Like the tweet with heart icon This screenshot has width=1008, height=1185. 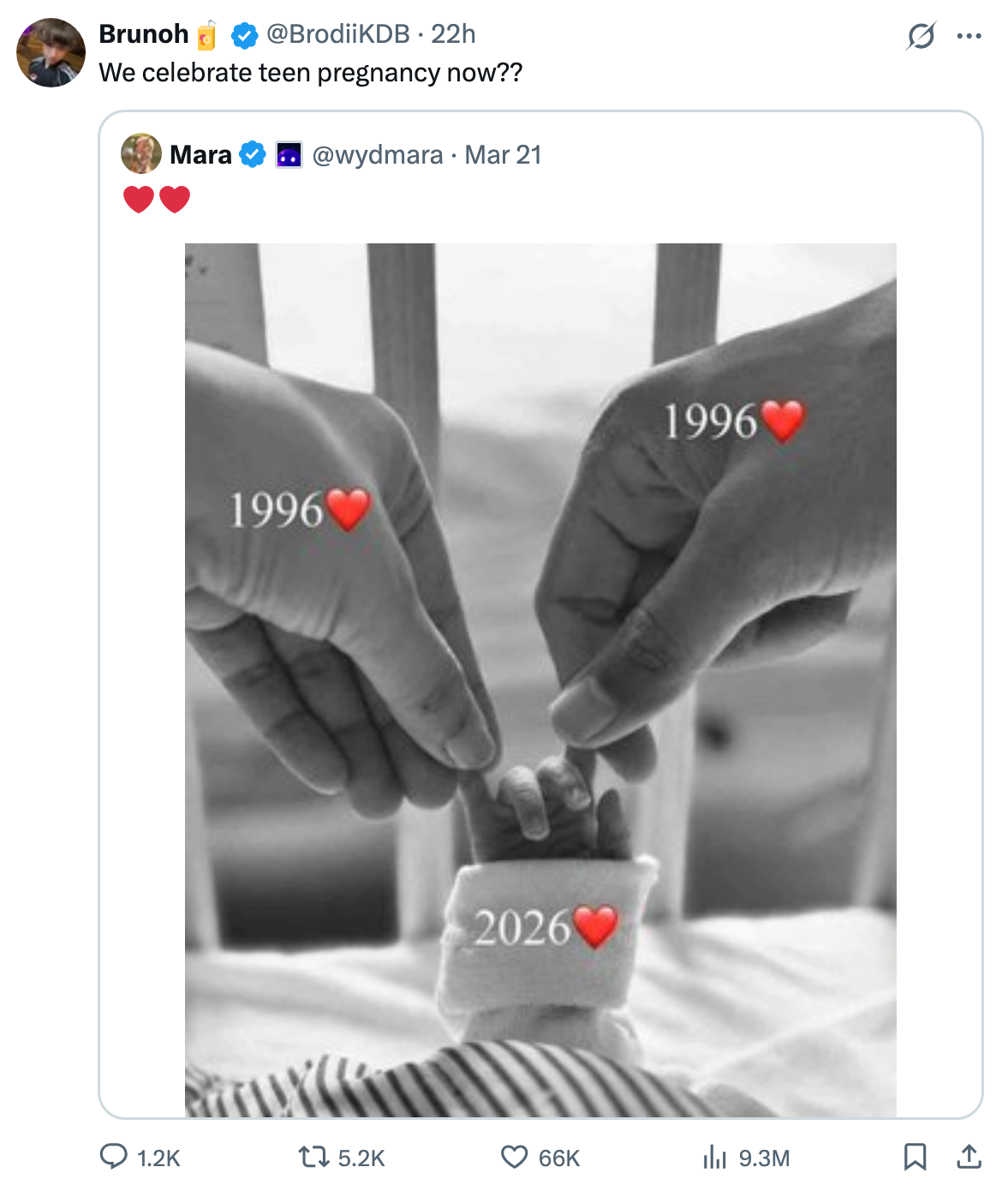pyautogui.click(x=514, y=1158)
